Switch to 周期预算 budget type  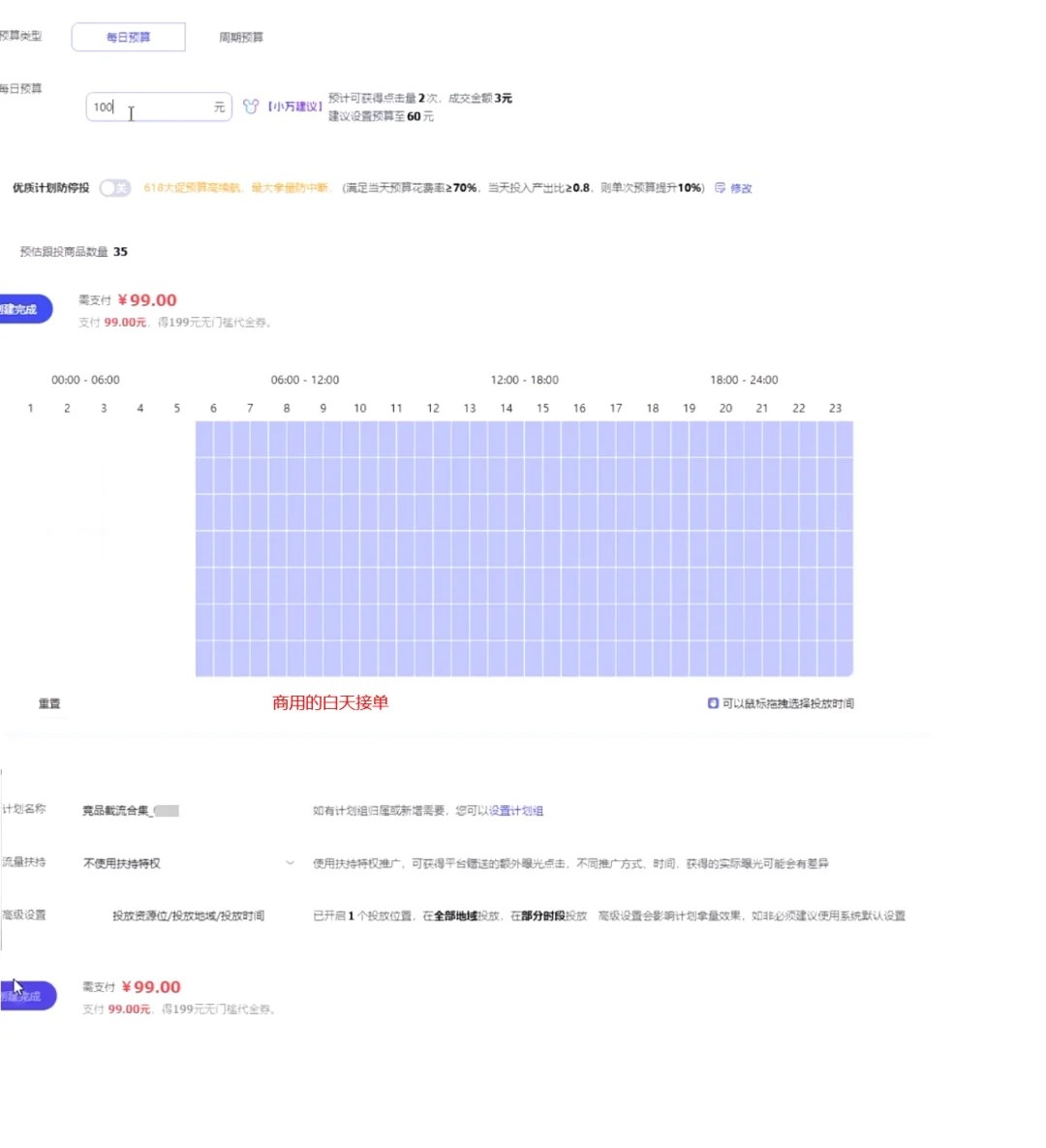click(x=241, y=38)
